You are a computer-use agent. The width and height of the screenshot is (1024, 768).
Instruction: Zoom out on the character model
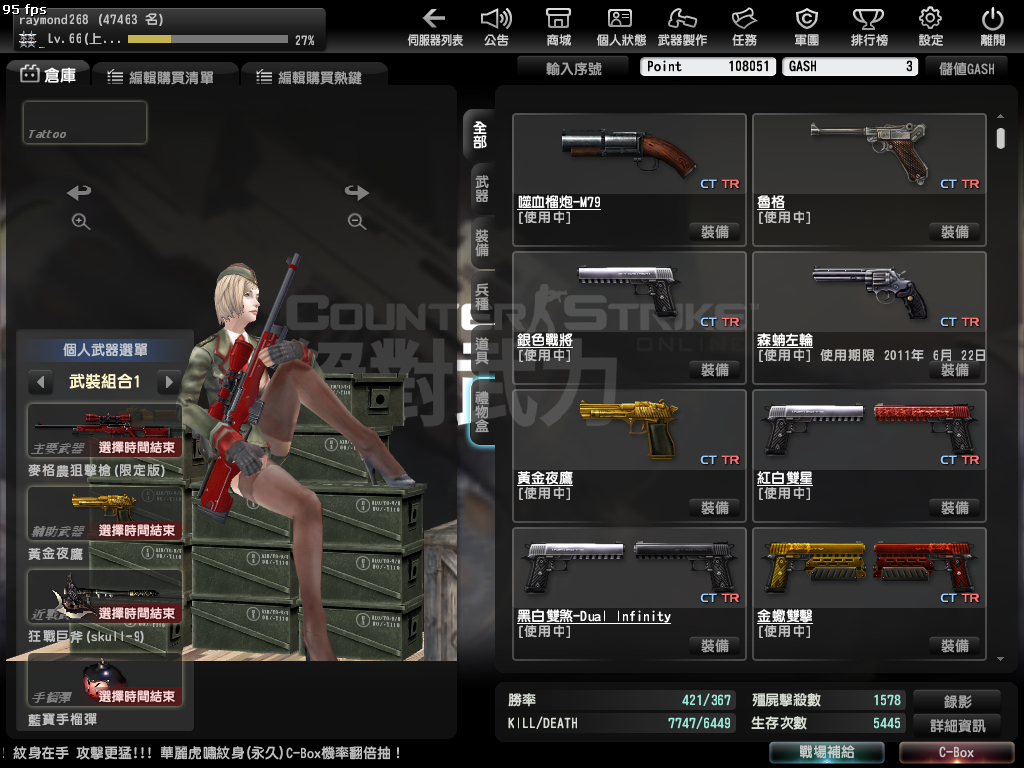pyautogui.click(x=357, y=221)
